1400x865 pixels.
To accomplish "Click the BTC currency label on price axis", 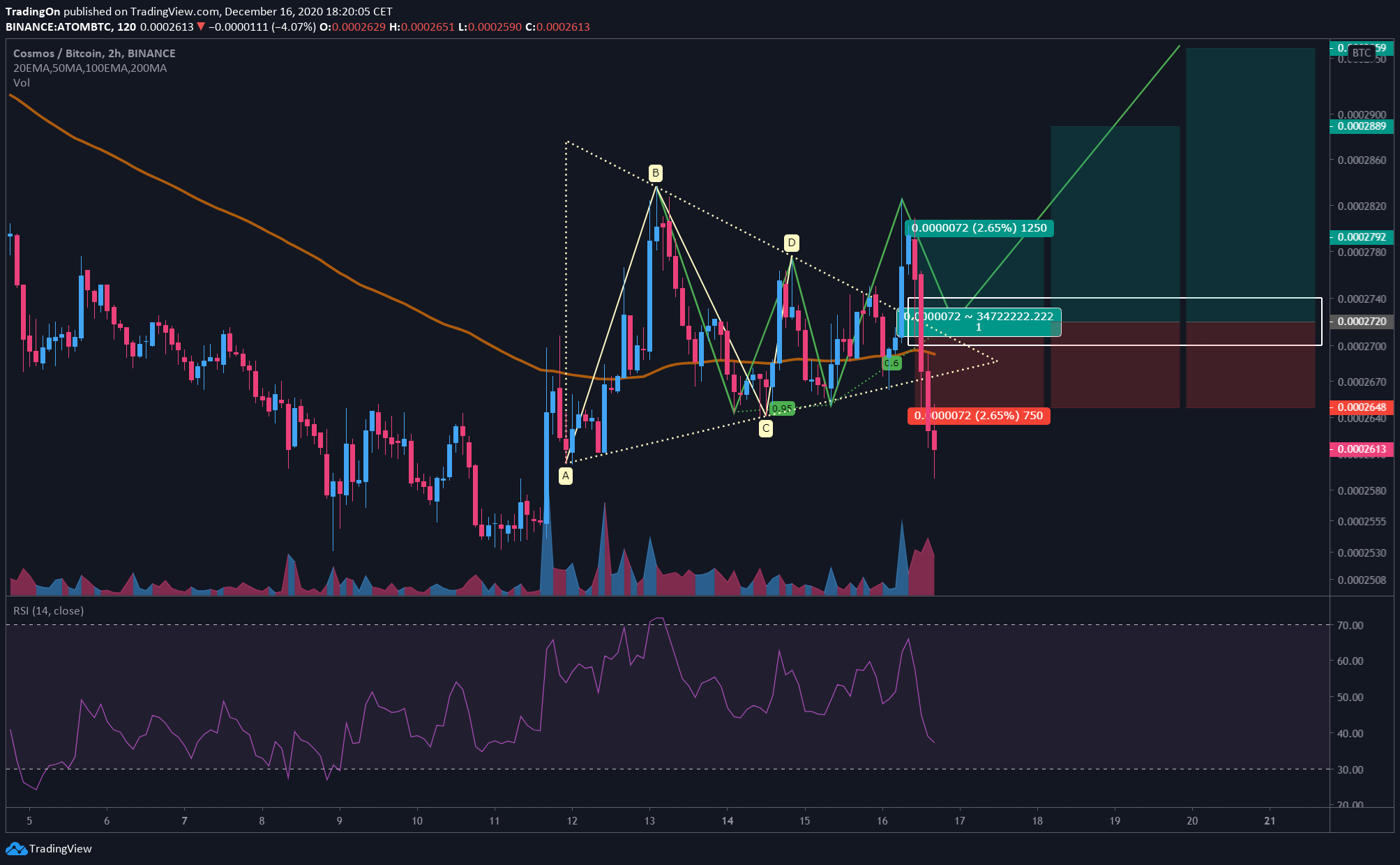I will 1361,52.
